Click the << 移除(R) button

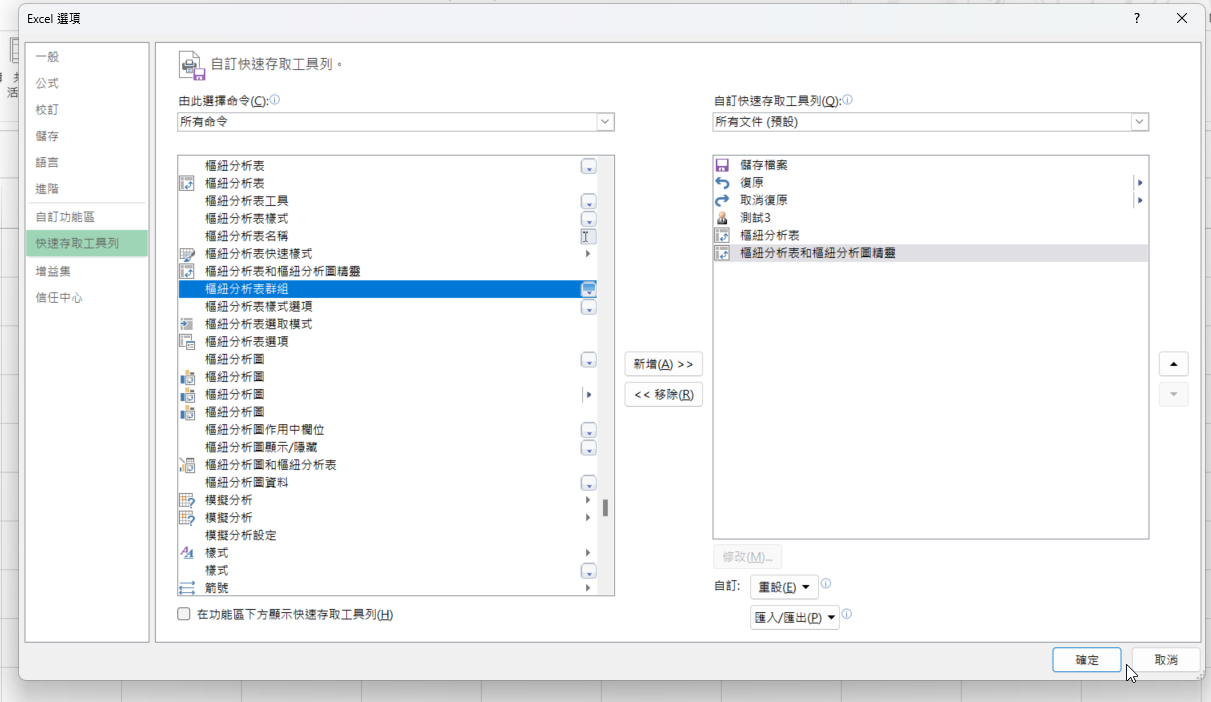click(x=663, y=394)
